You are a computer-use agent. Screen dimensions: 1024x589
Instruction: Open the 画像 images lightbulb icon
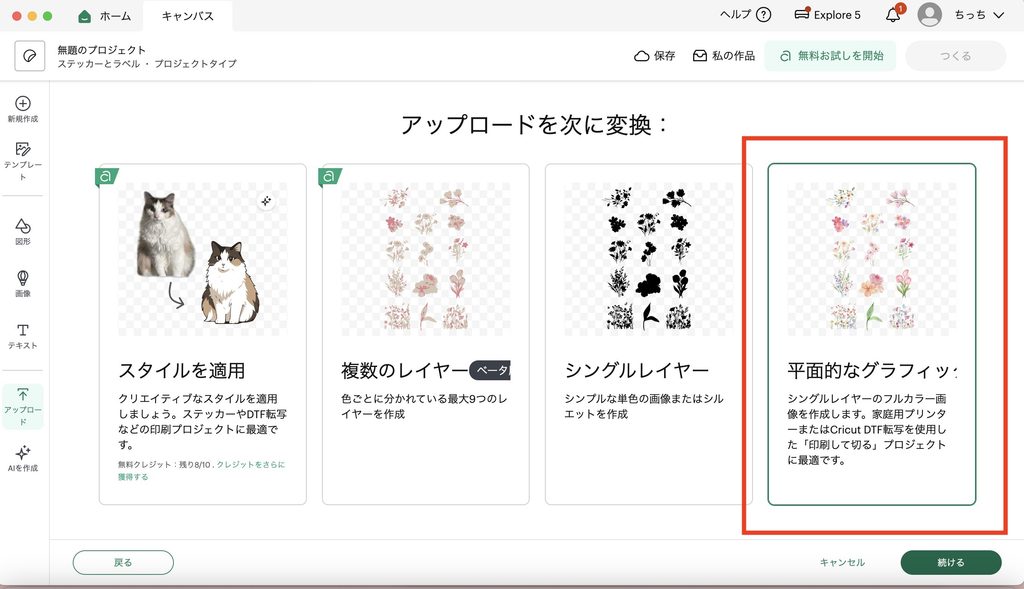pyautogui.click(x=23, y=278)
